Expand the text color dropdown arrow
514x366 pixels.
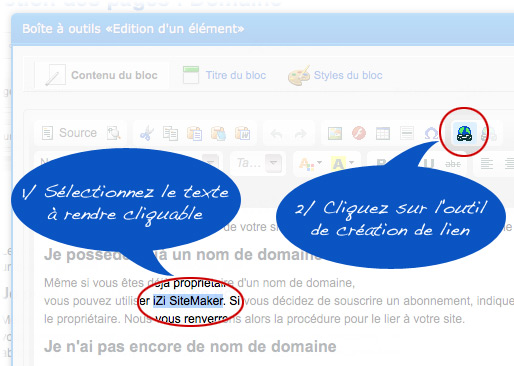[319, 163]
